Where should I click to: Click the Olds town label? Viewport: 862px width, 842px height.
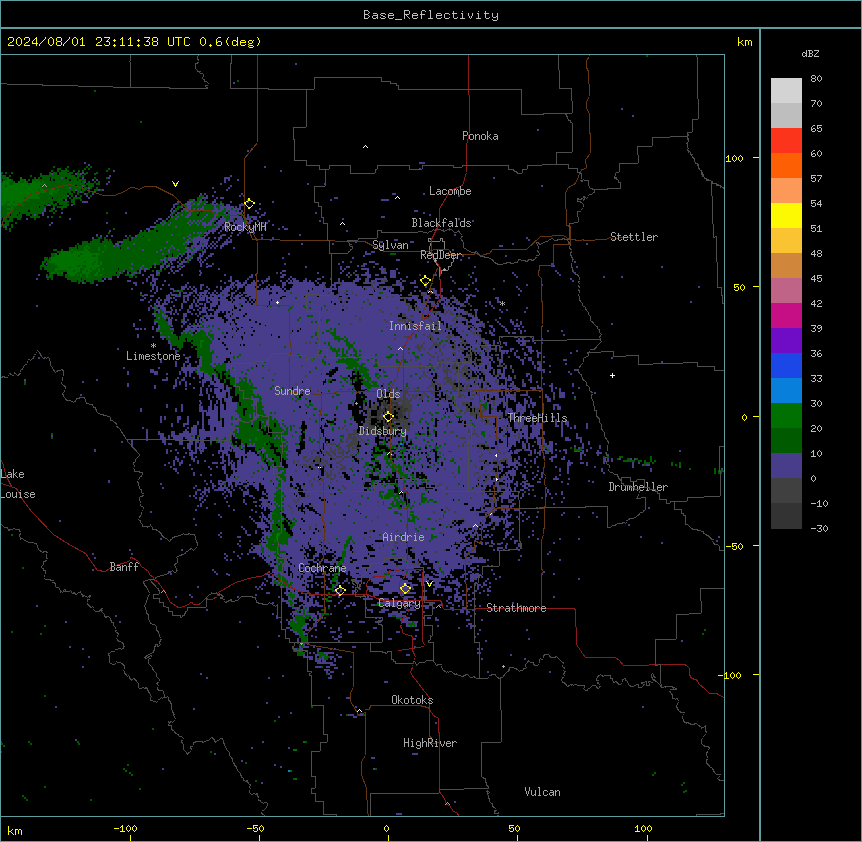[x=388, y=394]
